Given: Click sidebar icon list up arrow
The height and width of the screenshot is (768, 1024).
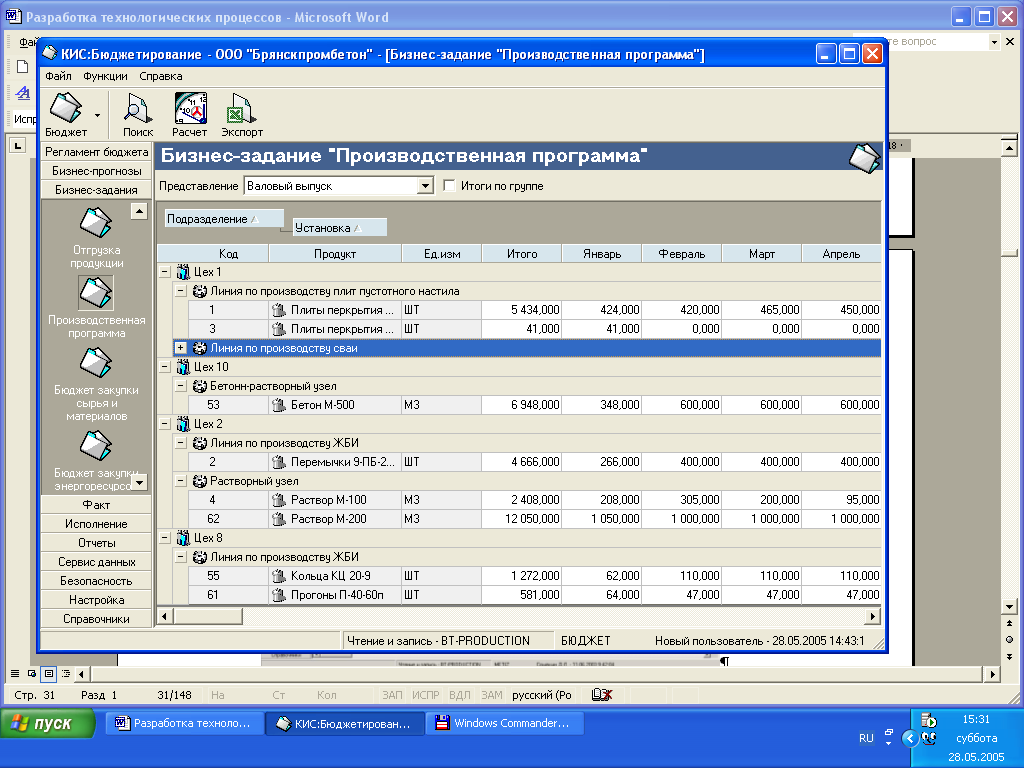Looking at the screenshot, I should tap(139, 211).
